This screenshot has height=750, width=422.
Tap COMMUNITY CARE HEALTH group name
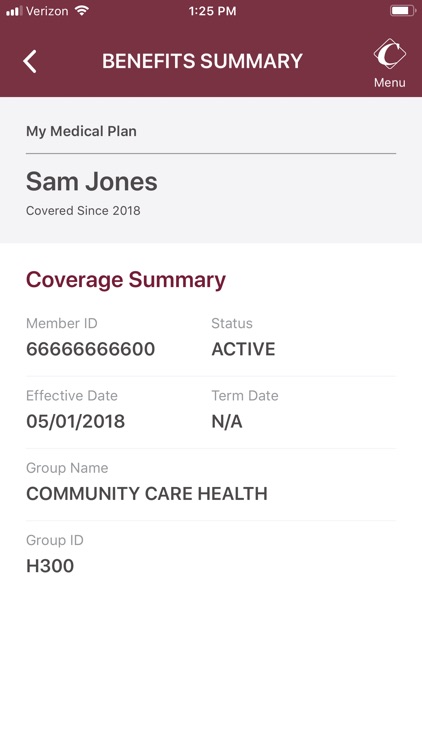[x=147, y=494]
